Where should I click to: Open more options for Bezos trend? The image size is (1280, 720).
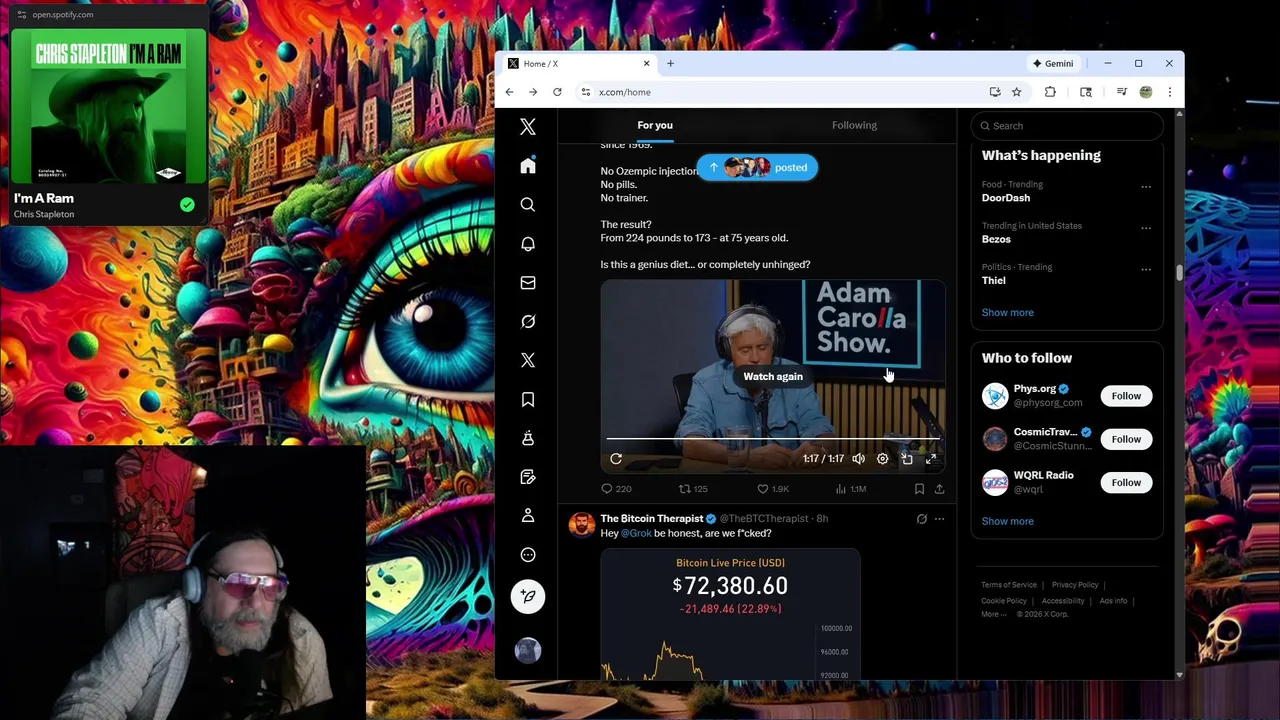tap(1146, 228)
